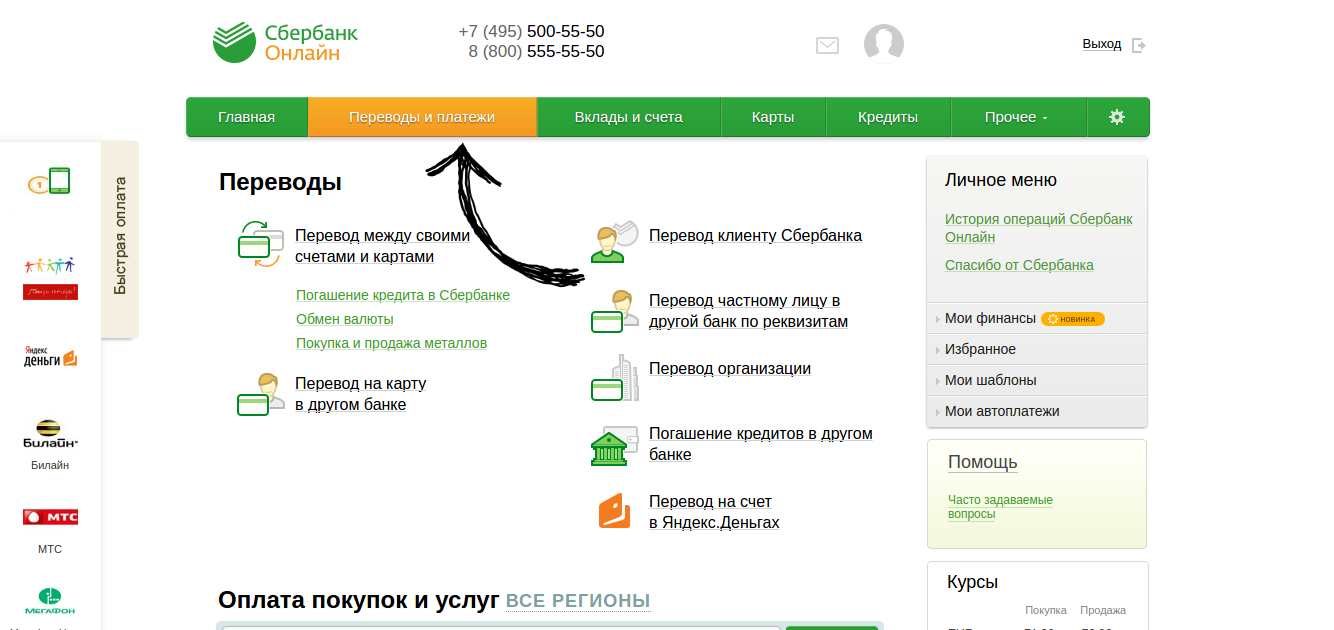The height and width of the screenshot is (630, 1334).
Task: Go to the Главная tab
Action: [247, 117]
